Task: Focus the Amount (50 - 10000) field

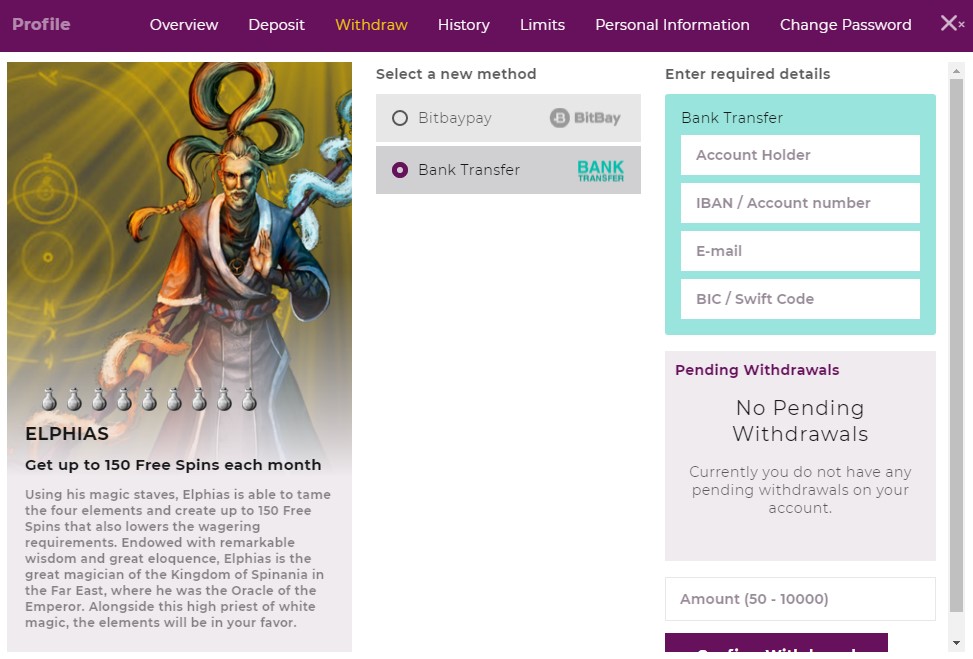Action: click(800, 599)
